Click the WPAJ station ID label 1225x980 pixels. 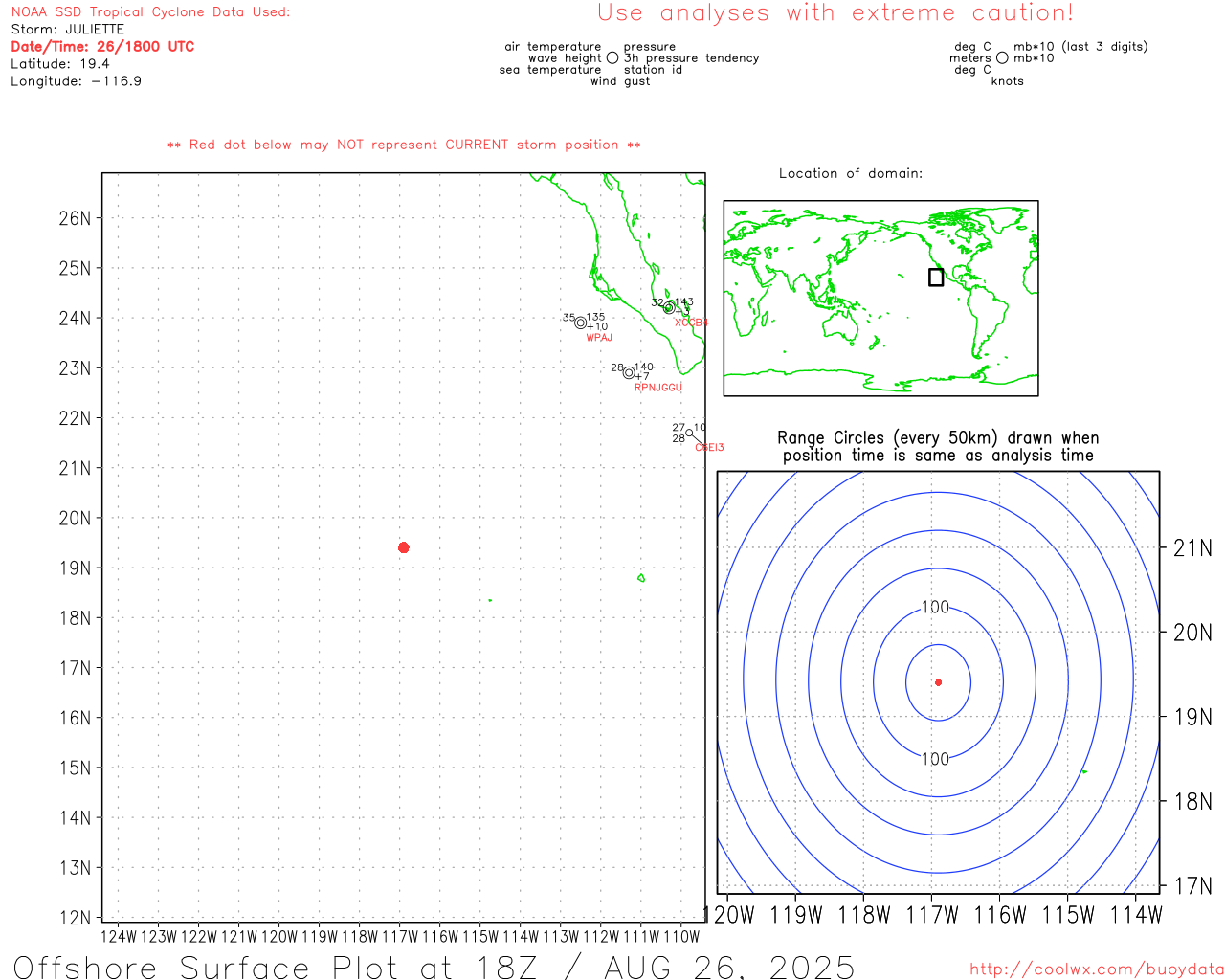tap(599, 338)
